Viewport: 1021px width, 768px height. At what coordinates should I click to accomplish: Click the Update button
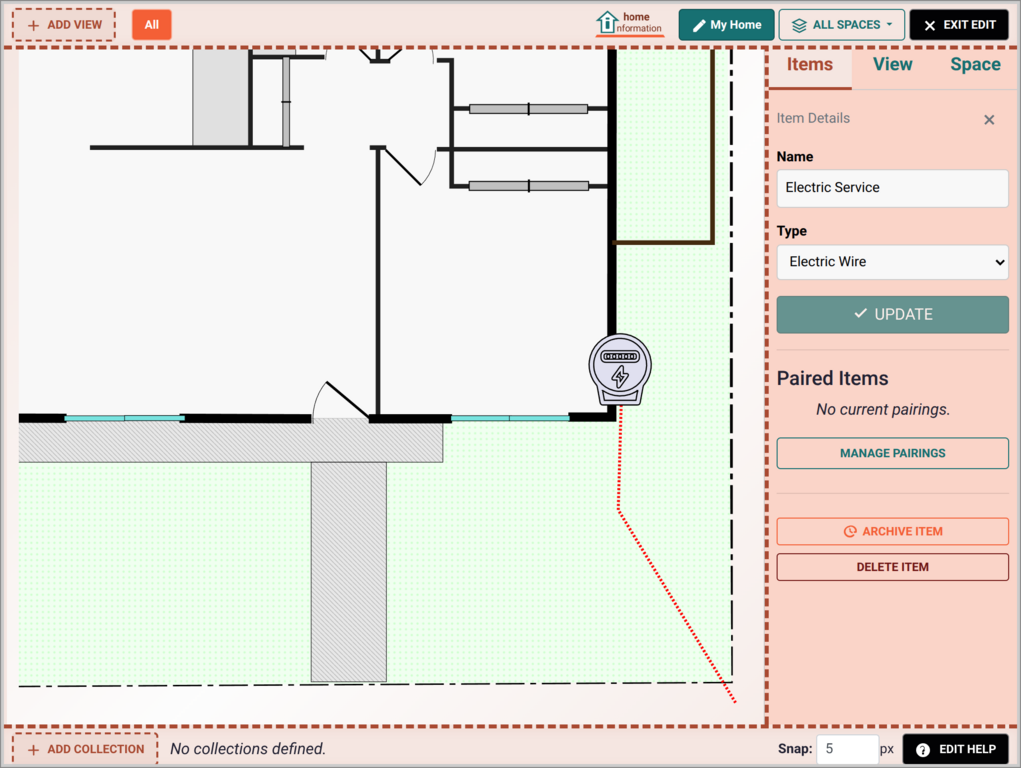(x=892, y=315)
